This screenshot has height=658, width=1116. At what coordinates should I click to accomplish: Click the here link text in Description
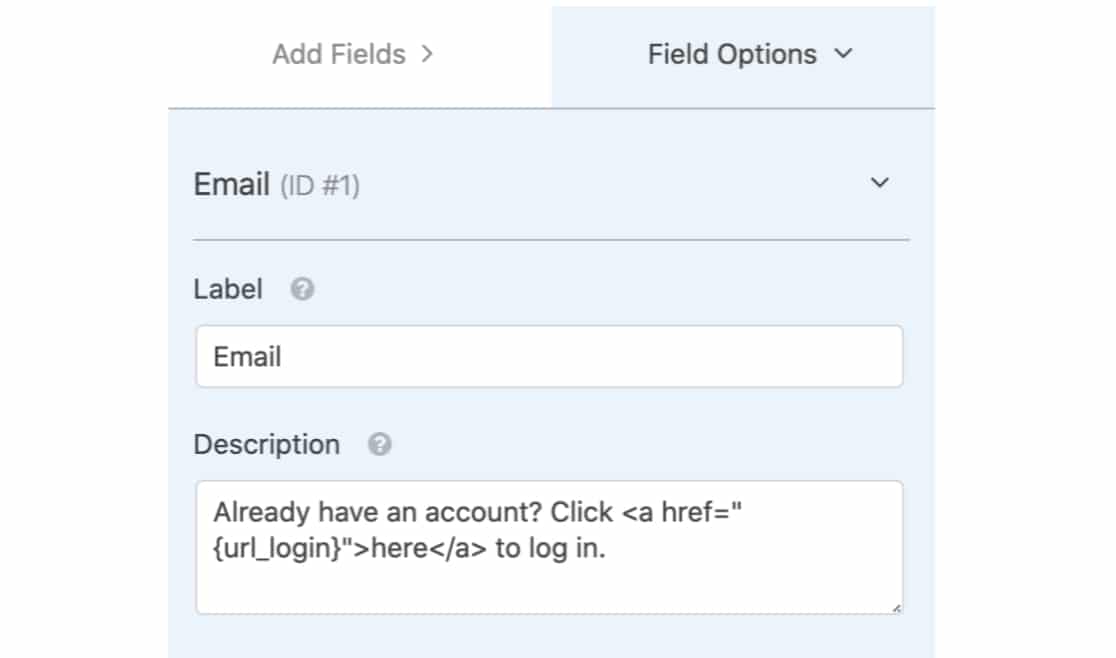pyautogui.click(x=399, y=548)
